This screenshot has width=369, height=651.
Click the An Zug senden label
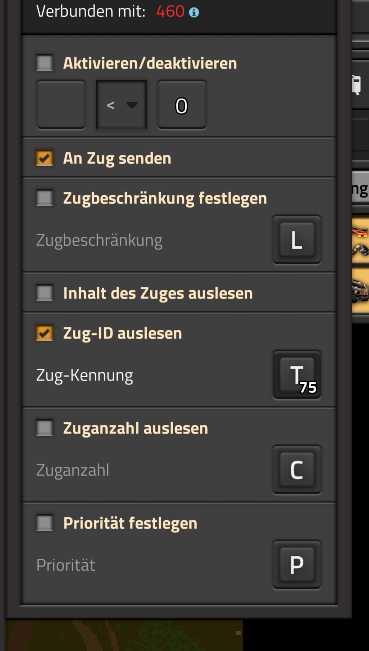pos(117,159)
